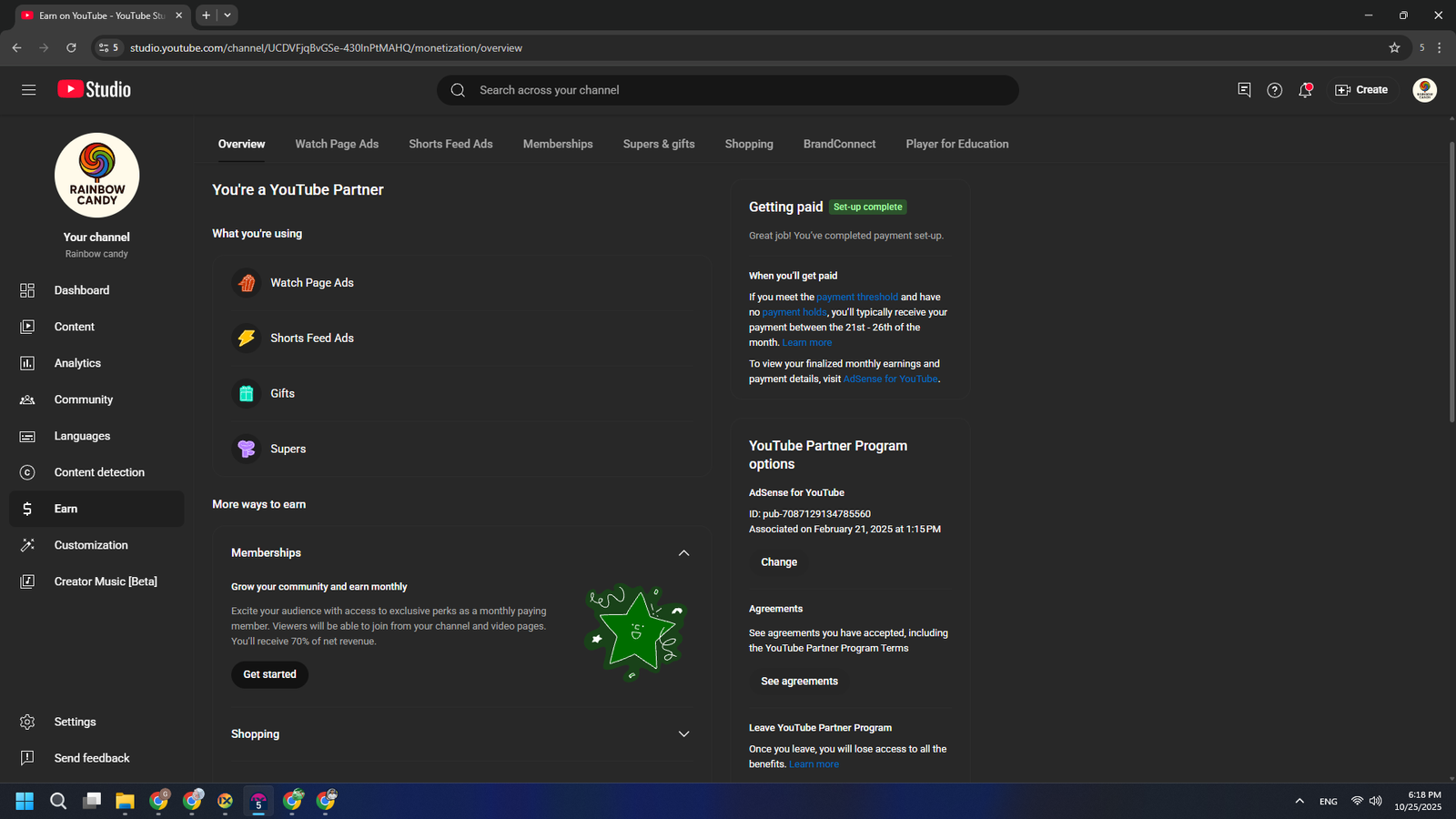
Task: Open Content detection in the sidebar
Action: click(x=99, y=472)
